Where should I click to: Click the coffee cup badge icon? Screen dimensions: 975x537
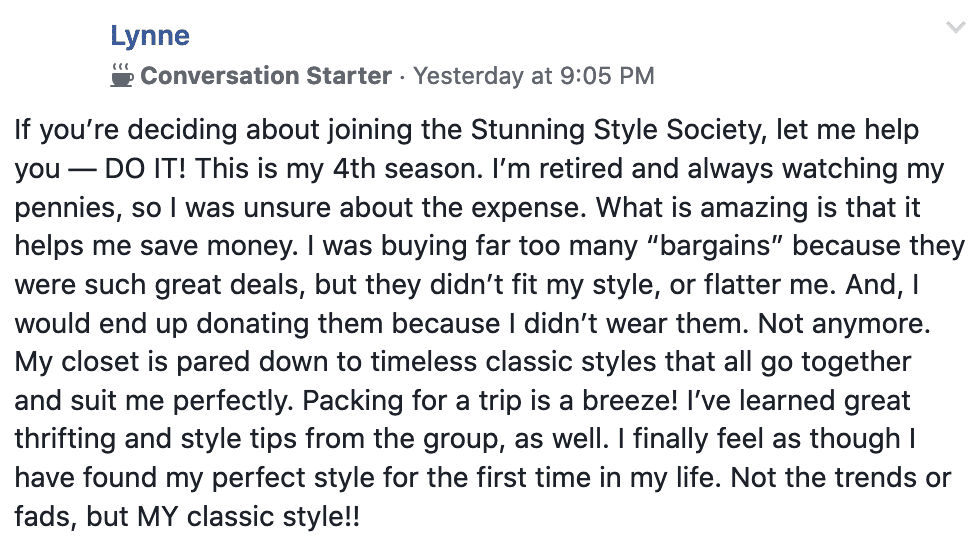click(x=121, y=75)
